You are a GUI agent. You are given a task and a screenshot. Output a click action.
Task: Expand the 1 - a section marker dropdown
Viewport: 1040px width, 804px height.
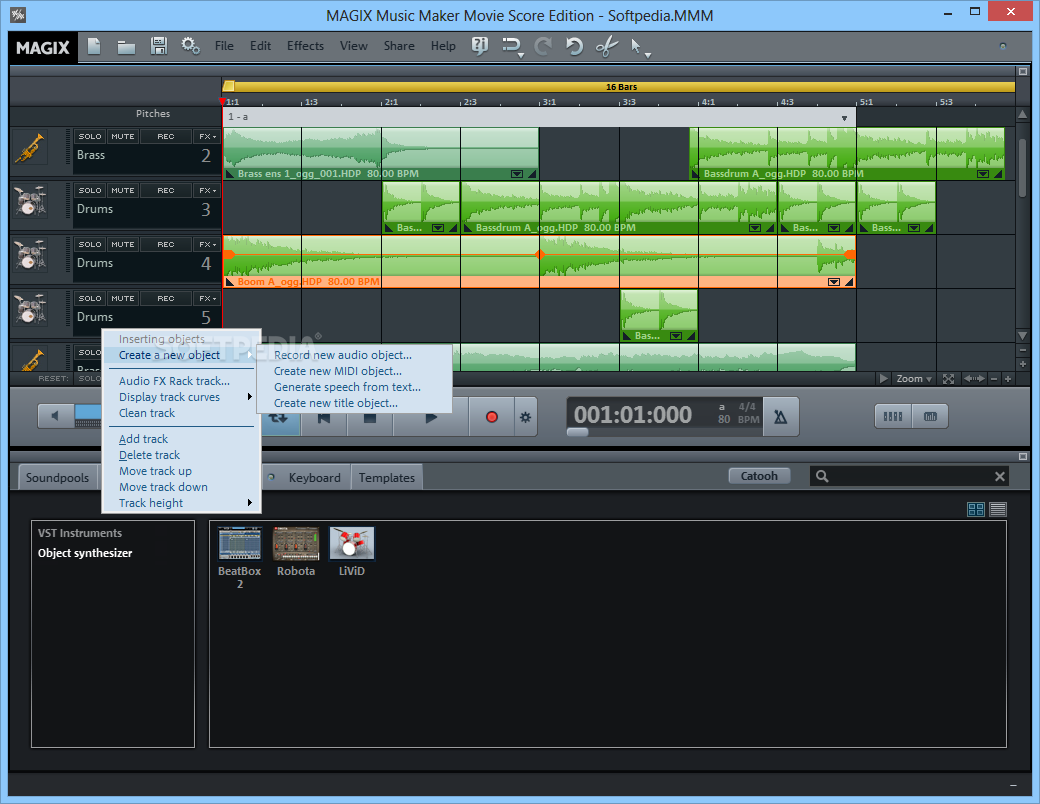[x=844, y=118]
